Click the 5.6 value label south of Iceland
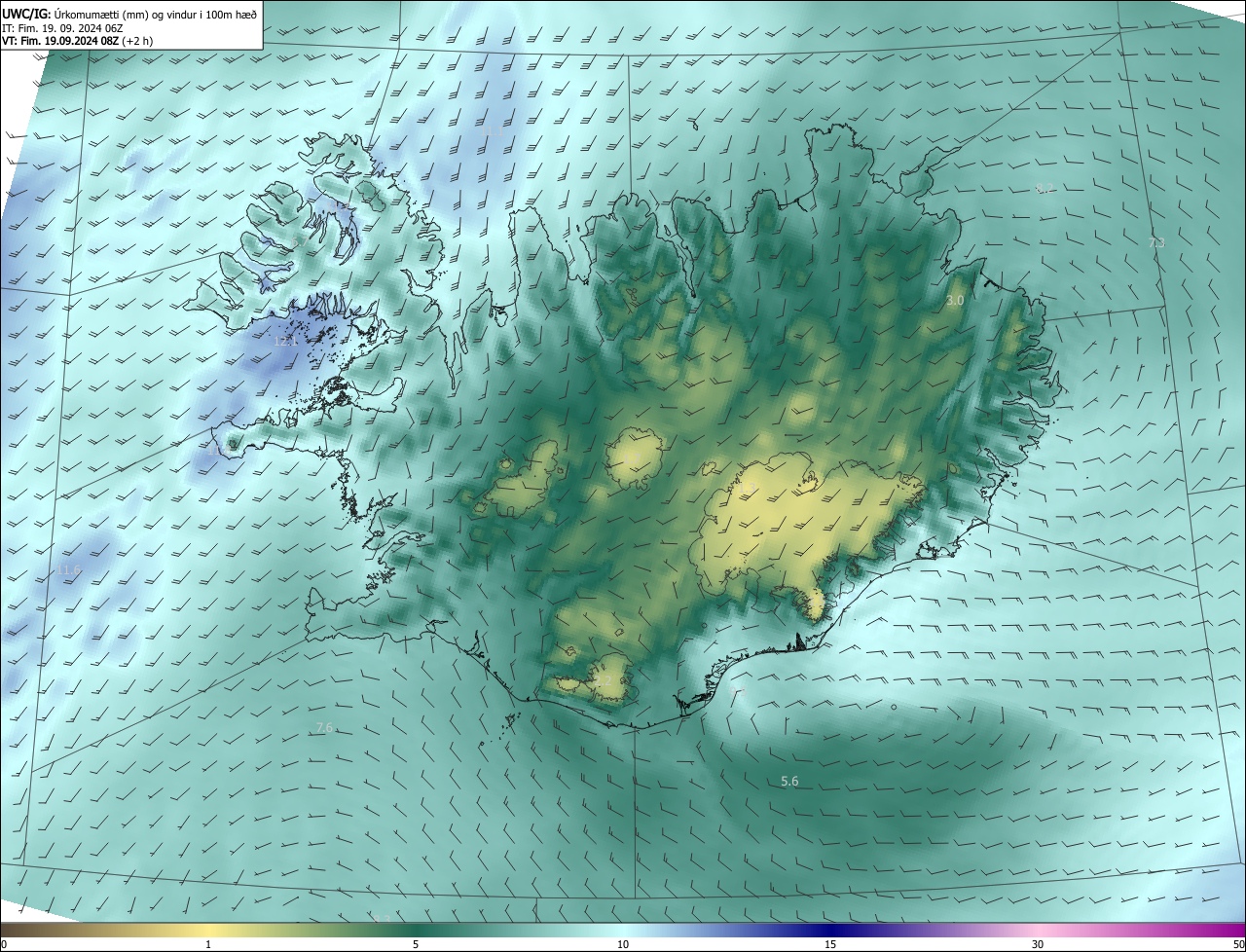The height and width of the screenshot is (952, 1246). 789,782
